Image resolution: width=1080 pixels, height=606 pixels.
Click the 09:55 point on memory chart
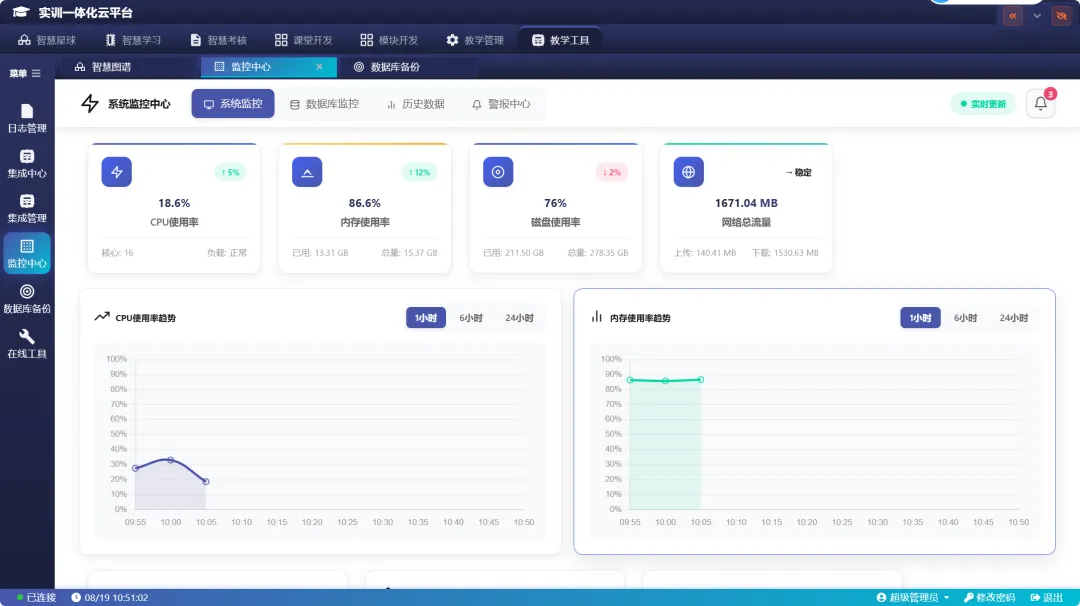point(630,380)
